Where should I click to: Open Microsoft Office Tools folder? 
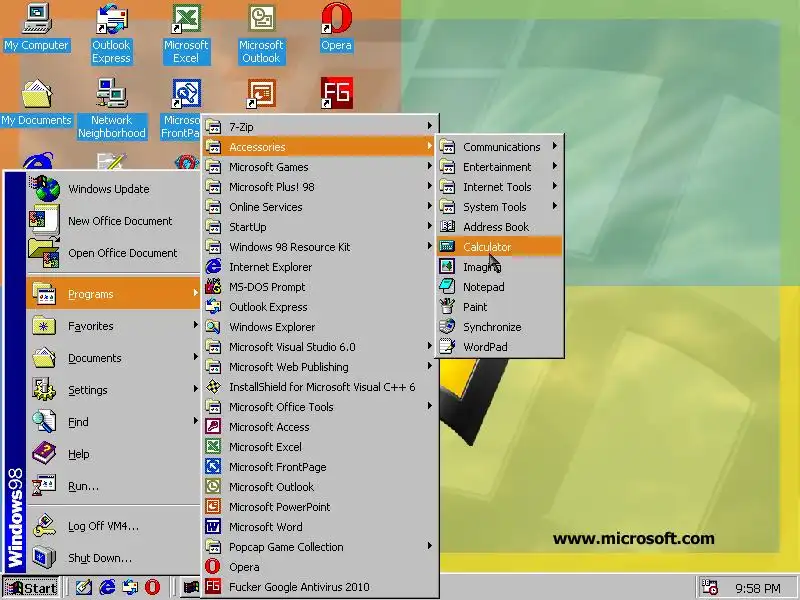(320, 406)
